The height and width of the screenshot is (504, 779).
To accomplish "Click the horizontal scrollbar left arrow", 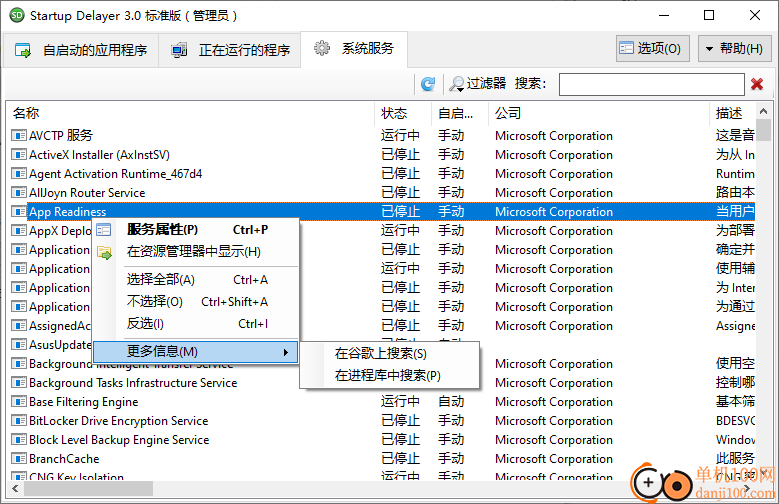I will [15, 489].
